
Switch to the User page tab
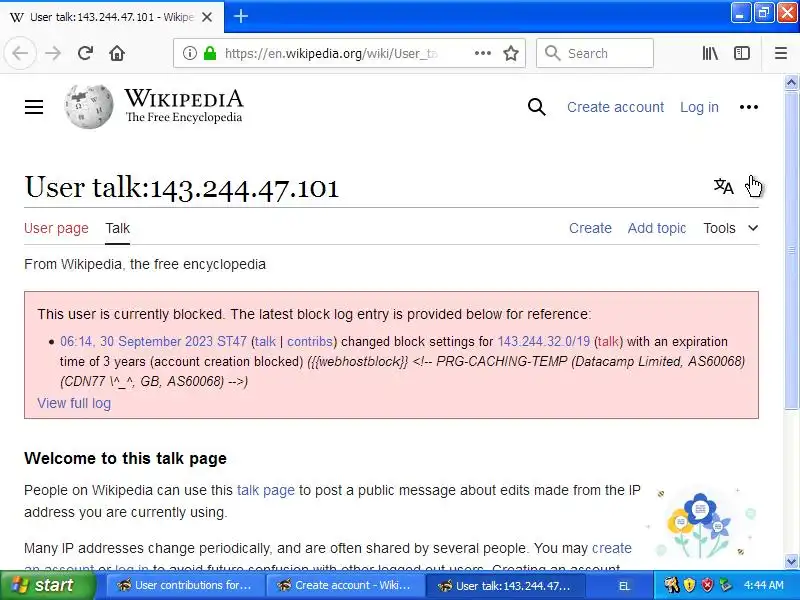click(x=56, y=228)
